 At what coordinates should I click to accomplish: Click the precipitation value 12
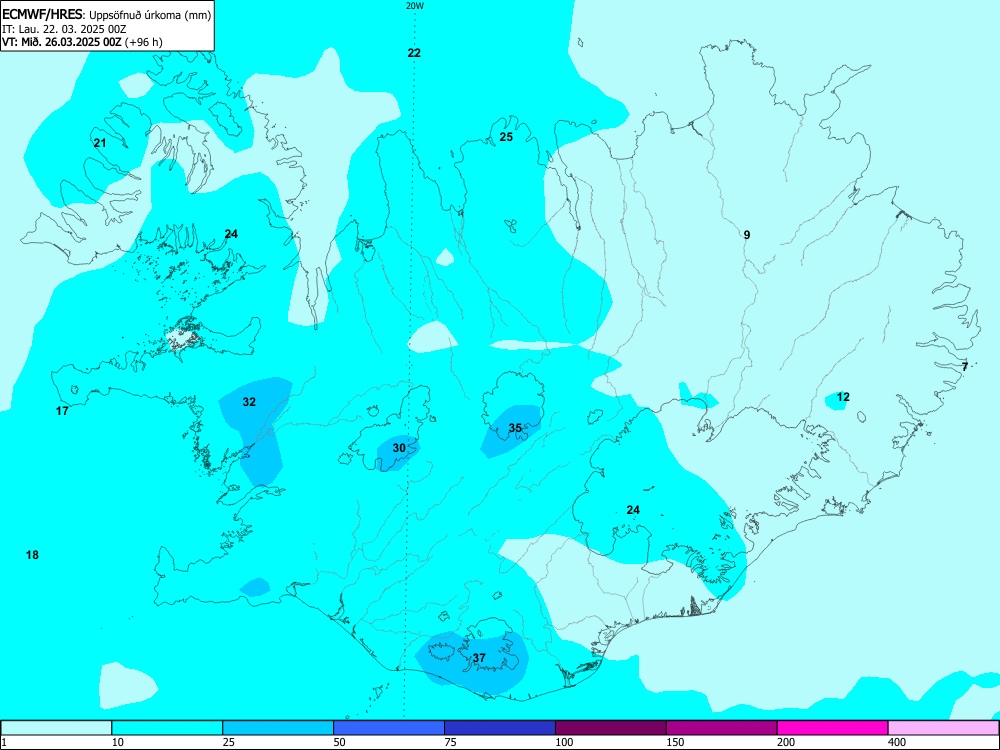[x=843, y=397]
